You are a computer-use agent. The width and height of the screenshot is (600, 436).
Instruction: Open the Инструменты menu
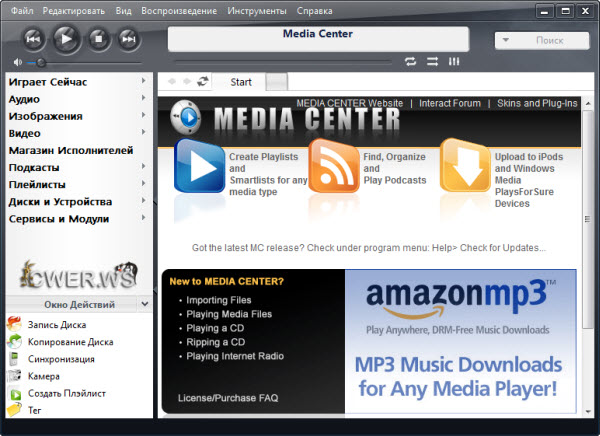pyautogui.click(x=257, y=11)
